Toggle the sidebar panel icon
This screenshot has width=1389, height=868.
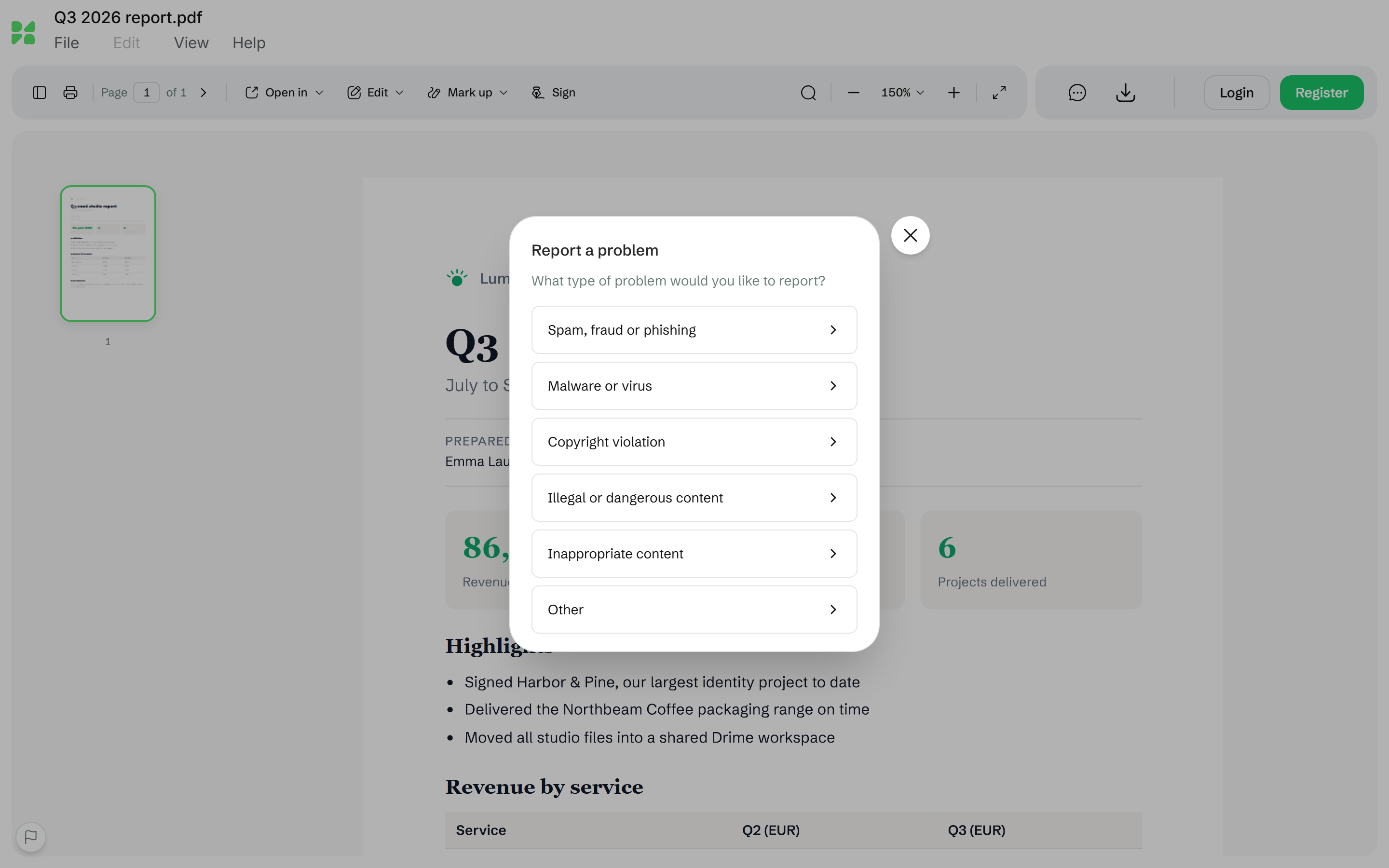pyautogui.click(x=40, y=93)
